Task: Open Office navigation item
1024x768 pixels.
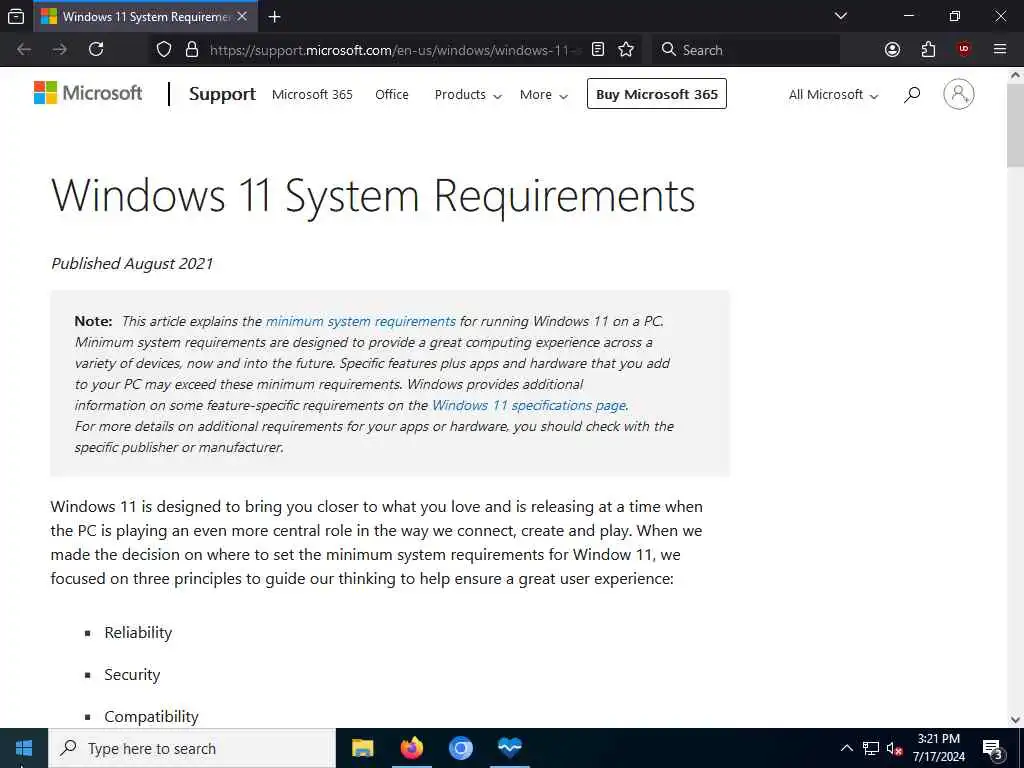Action: tap(392, 95)
